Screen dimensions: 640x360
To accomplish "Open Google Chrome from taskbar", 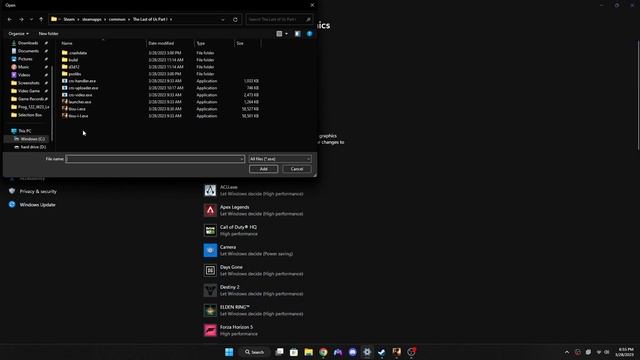I will coord(323,352).
